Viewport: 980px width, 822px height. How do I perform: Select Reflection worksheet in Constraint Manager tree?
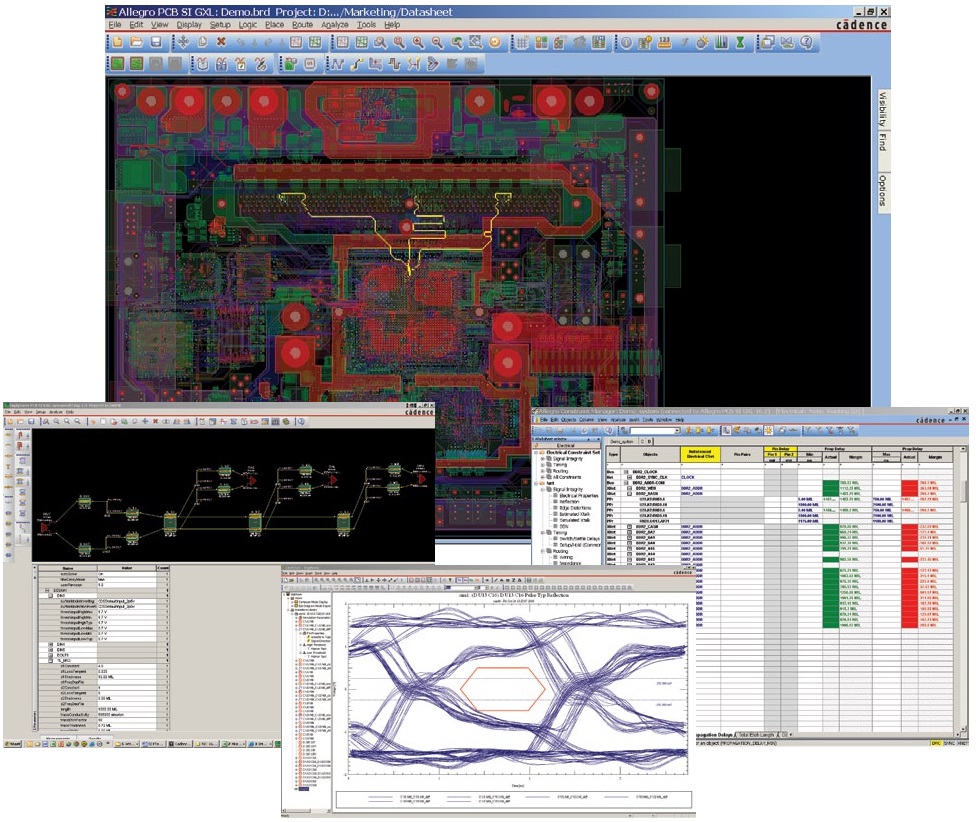coord(569,501)
